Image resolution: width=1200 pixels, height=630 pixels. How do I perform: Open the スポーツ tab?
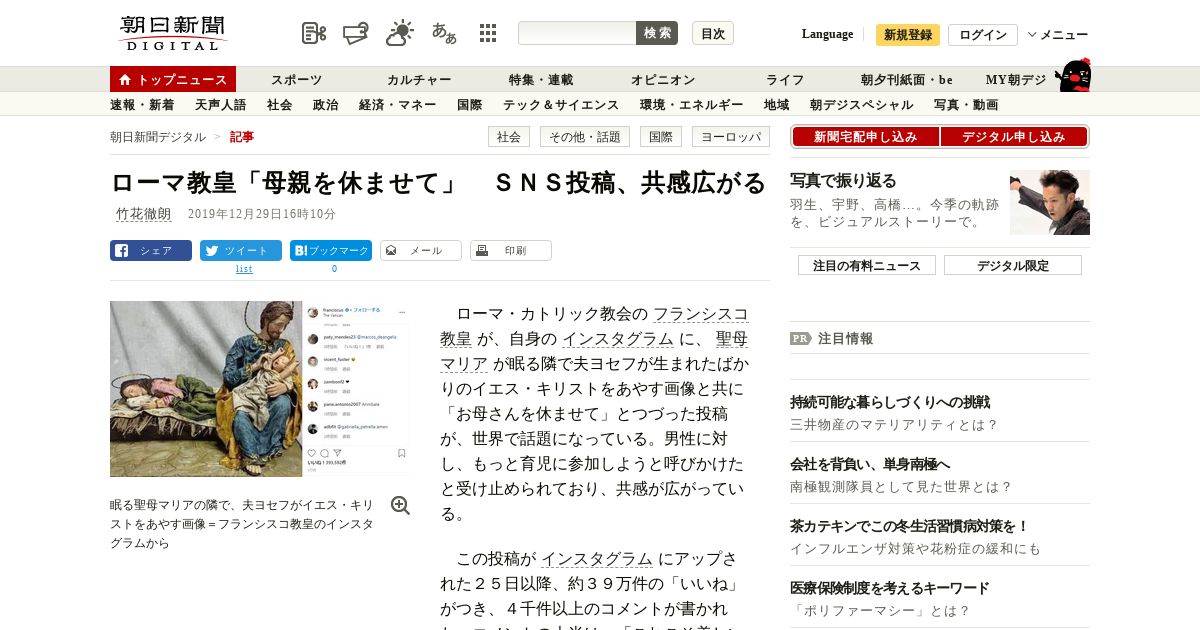click(296, 79)
